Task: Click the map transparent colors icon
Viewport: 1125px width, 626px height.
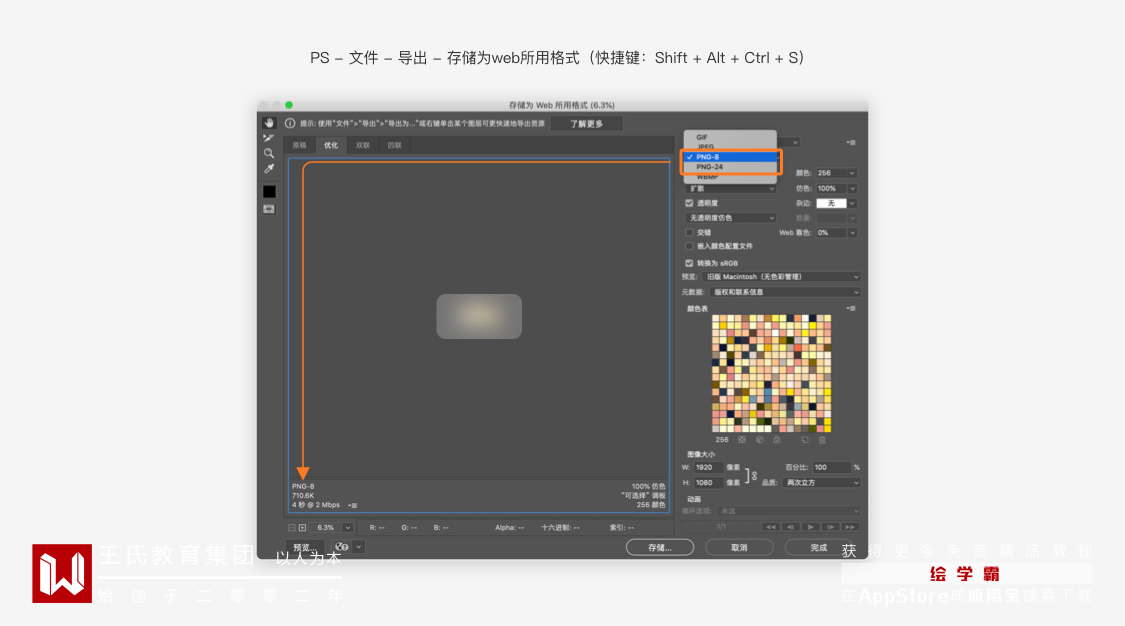Action: point(742,440)
